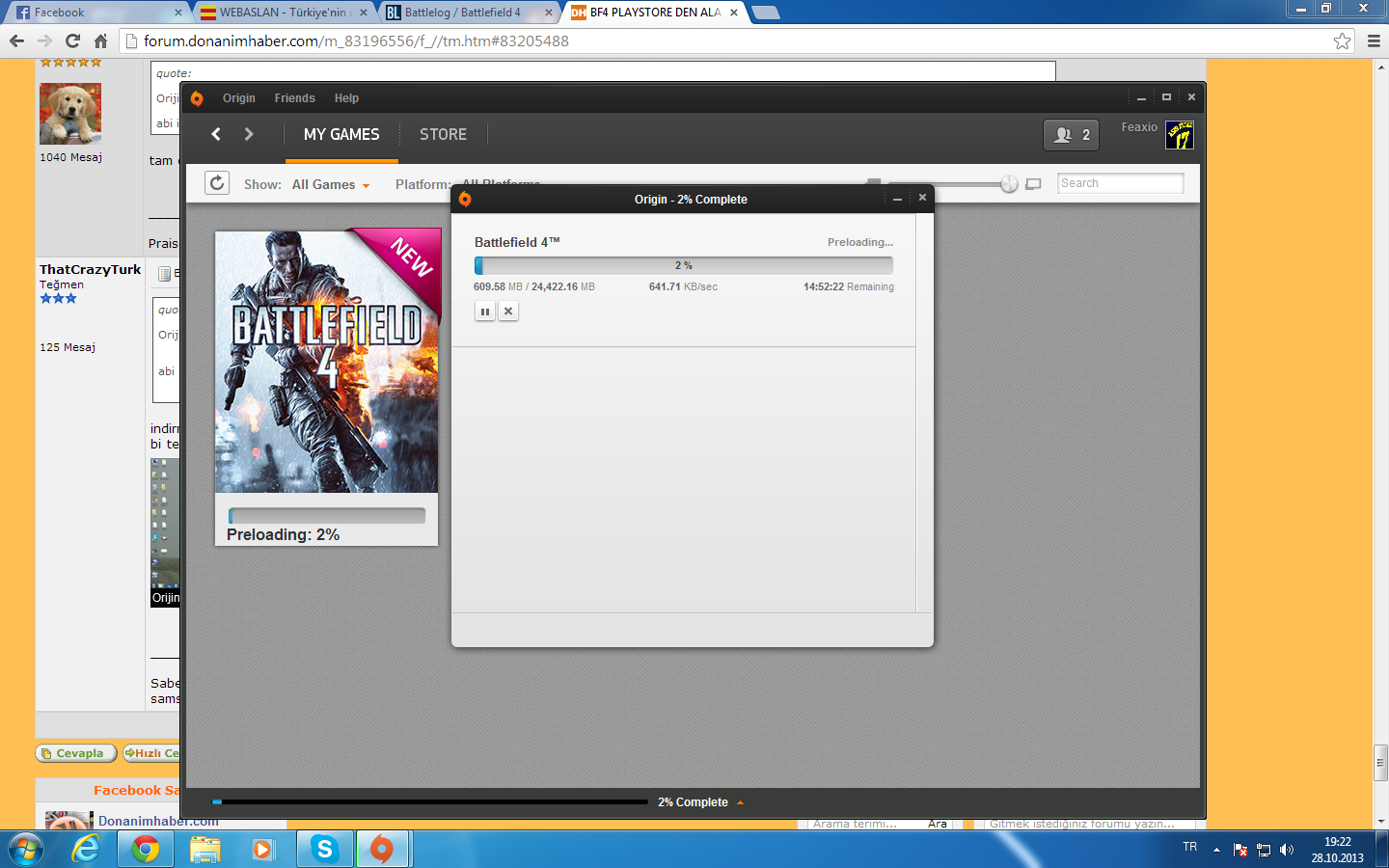
Task: Open the media player from the taskbar
Action: tap(262, 850)
